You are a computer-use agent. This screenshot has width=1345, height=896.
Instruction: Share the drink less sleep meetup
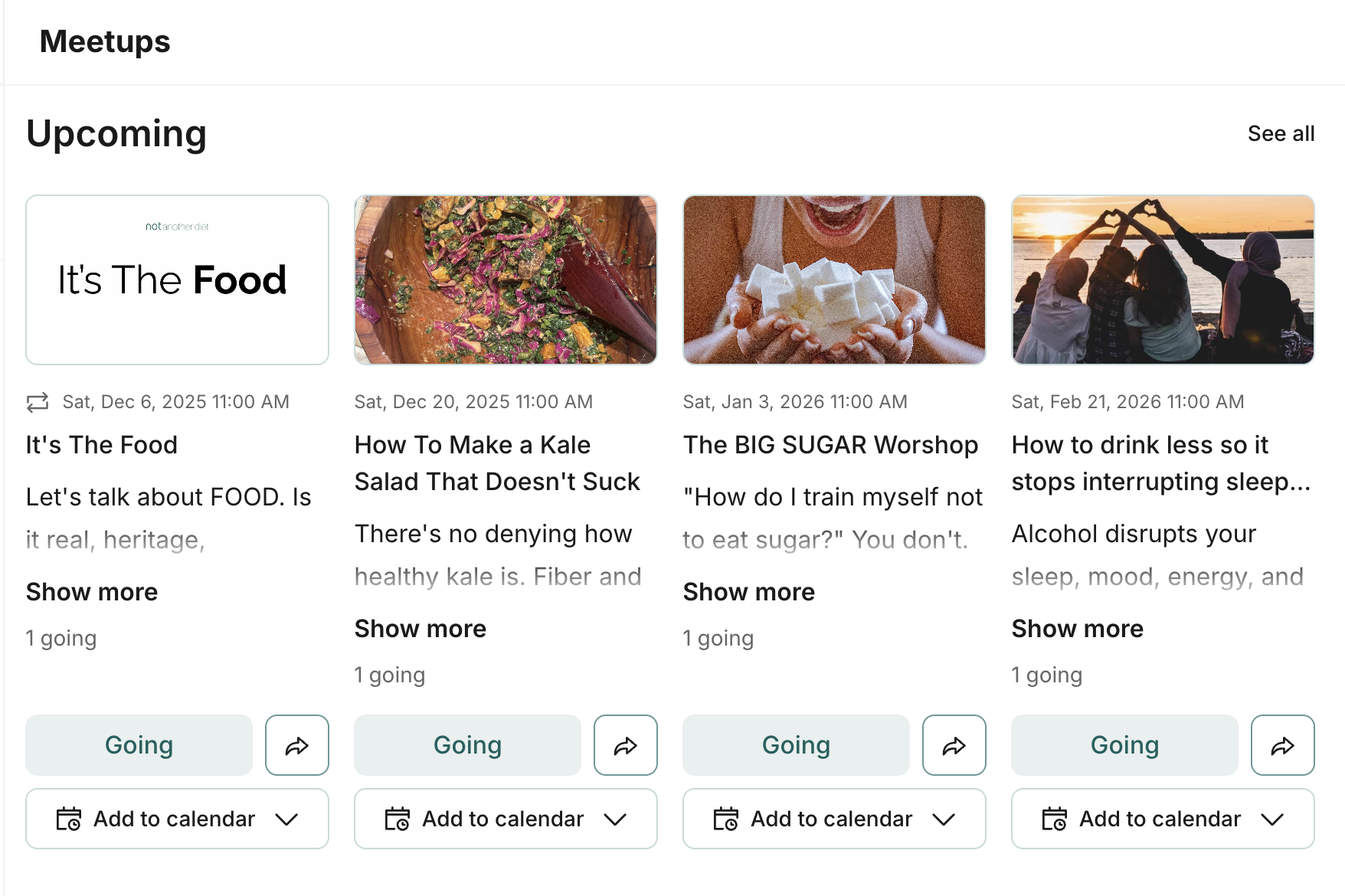pos(1283,745)
